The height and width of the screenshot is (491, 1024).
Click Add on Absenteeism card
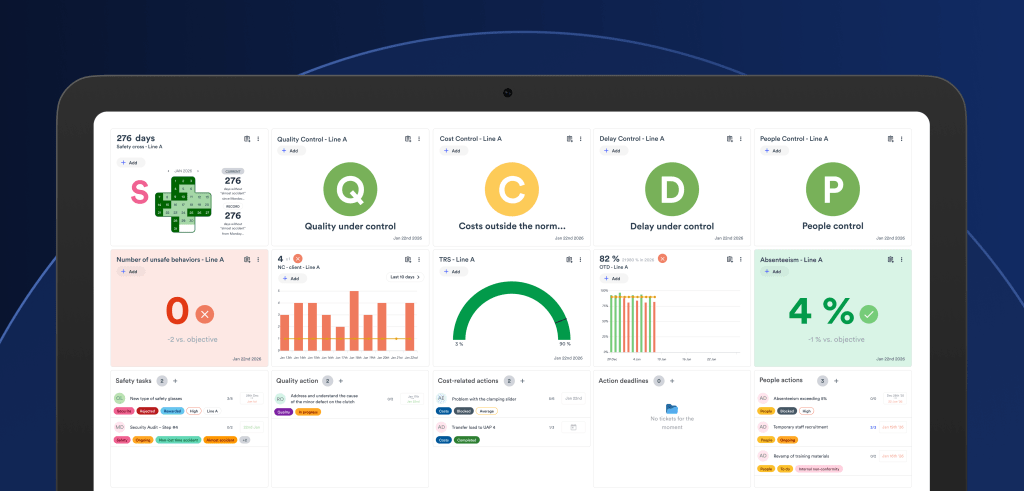tap(774, 271)
